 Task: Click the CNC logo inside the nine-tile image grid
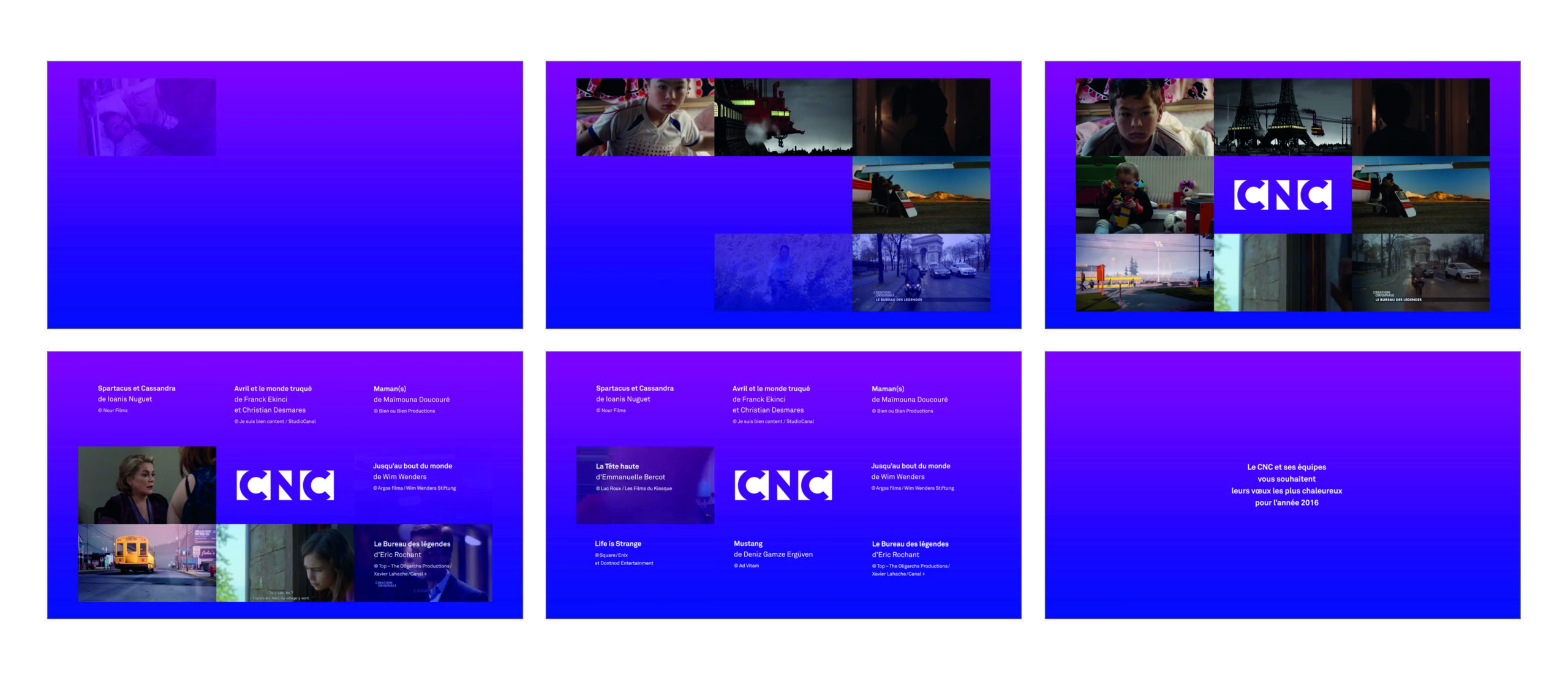(x=1282, y=195)
